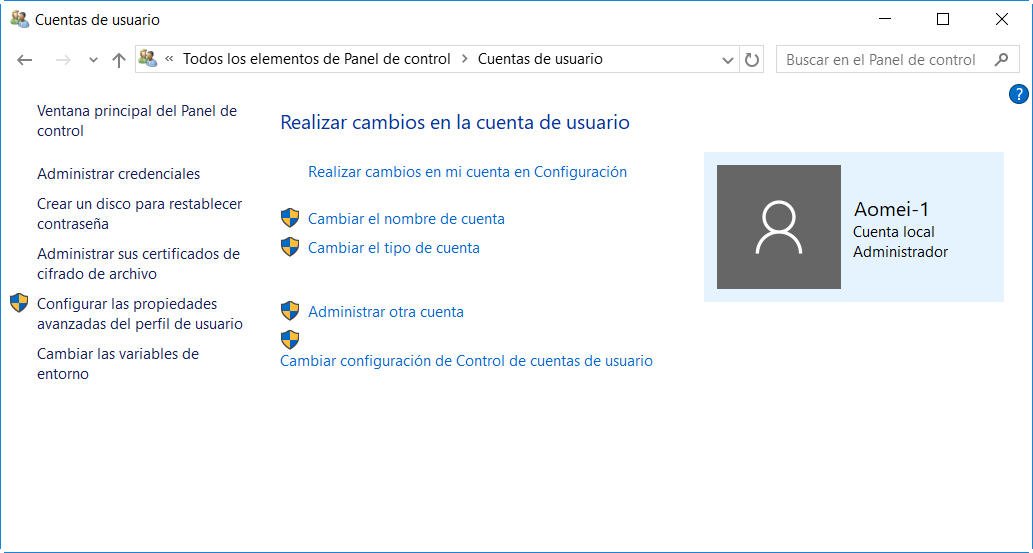This screenshot has width=1033, height=553.
Task: Maximize the Cuentas de usuario window
Action: pyautogui.click(x=943, y=19)
